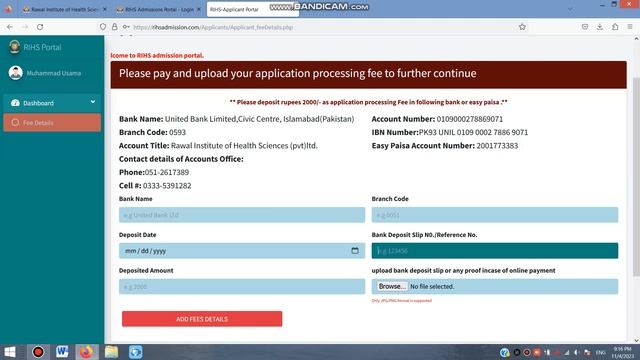
Task: Click the Muhammad Usama profile name
Action: point(54,73)
